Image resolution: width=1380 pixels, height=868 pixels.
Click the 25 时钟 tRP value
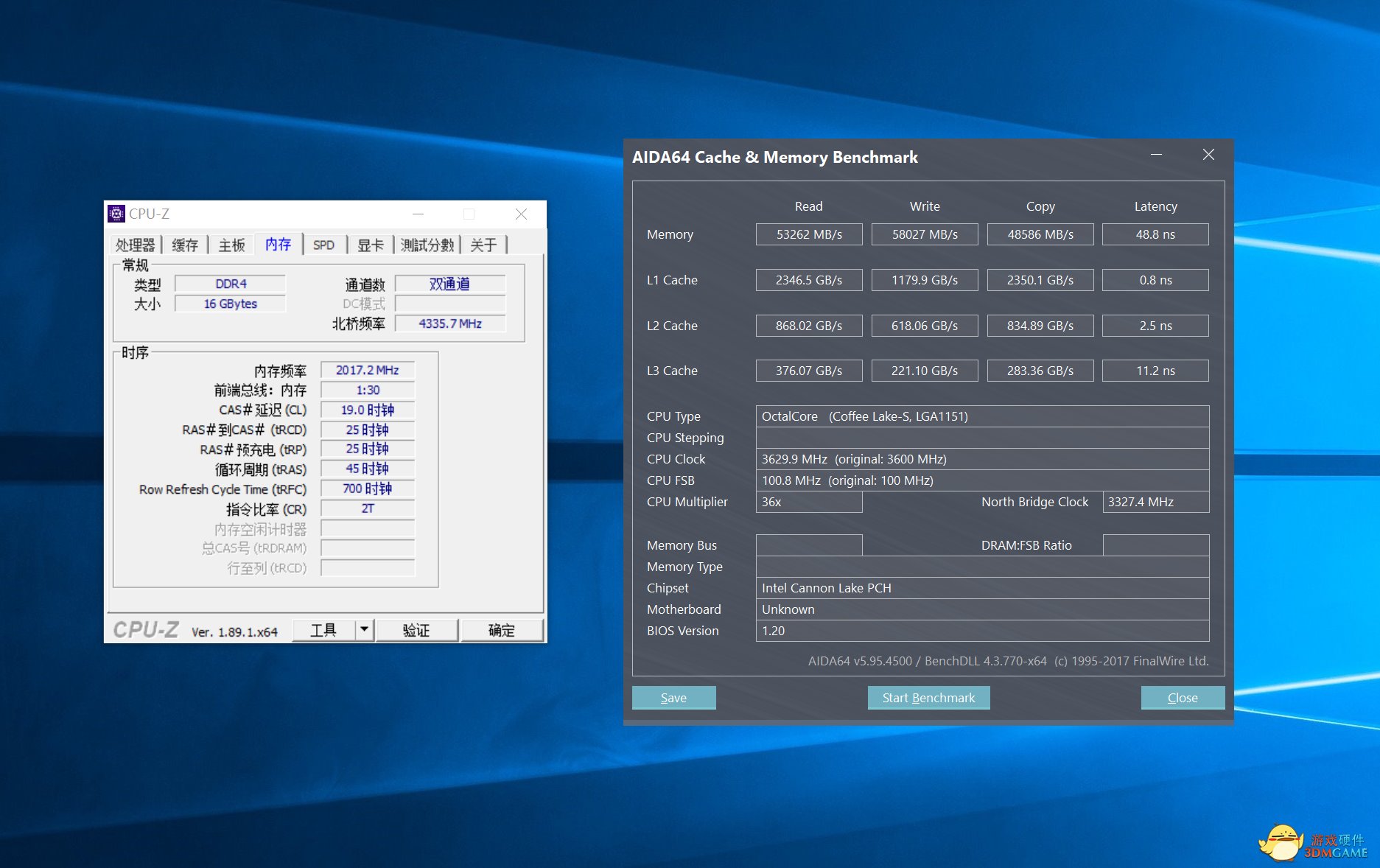[368, 449]
